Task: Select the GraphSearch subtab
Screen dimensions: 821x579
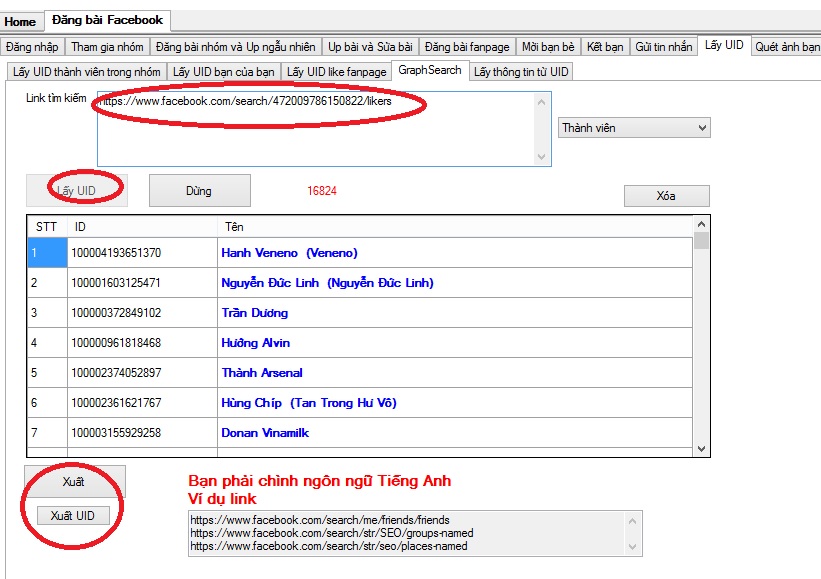Action: tap(430, 70)
